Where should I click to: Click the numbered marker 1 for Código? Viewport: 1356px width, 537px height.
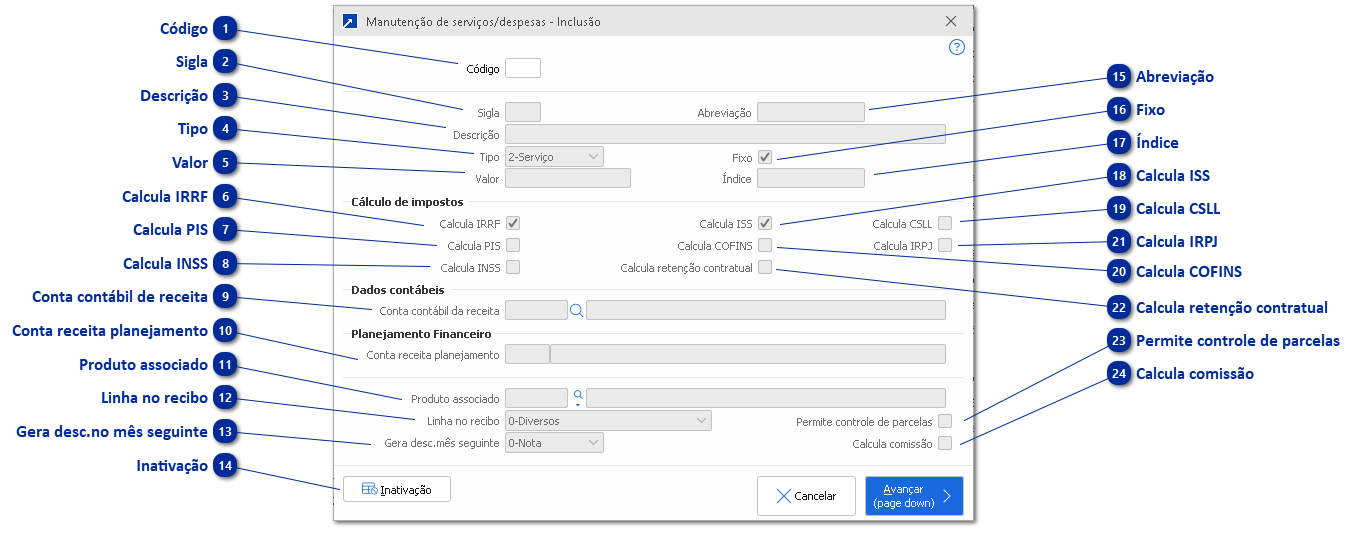point(227,29)
